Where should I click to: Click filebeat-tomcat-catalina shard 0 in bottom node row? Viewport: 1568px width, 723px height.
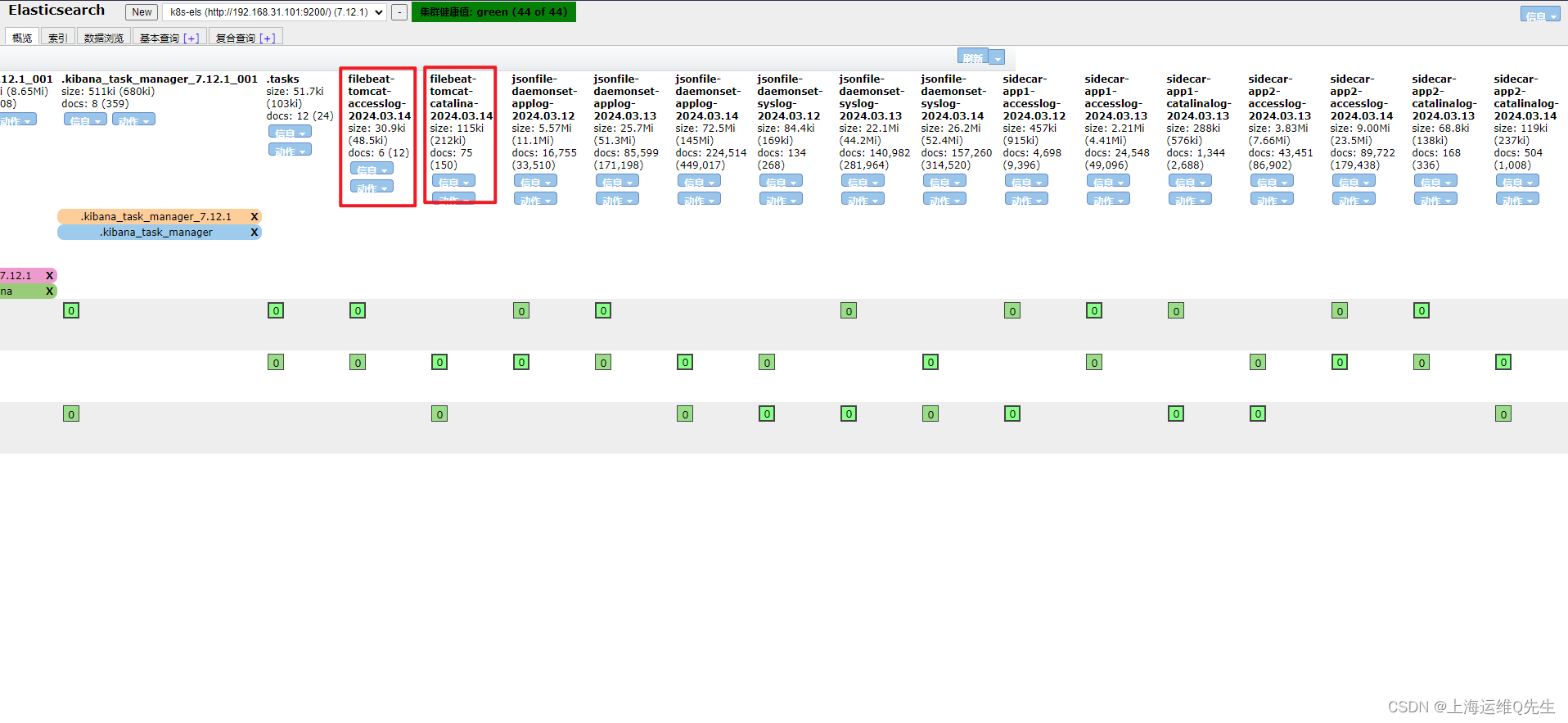click(439, 413)
